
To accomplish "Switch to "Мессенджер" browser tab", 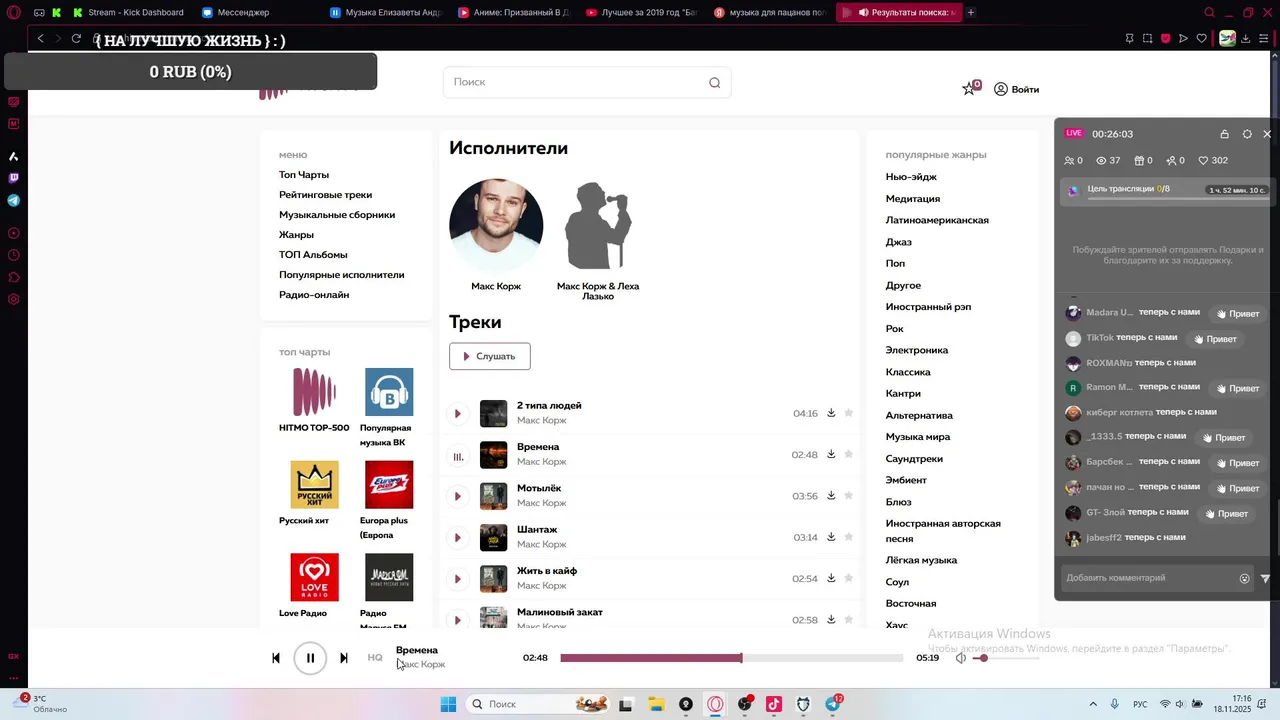I will click(x=245, y=13).
